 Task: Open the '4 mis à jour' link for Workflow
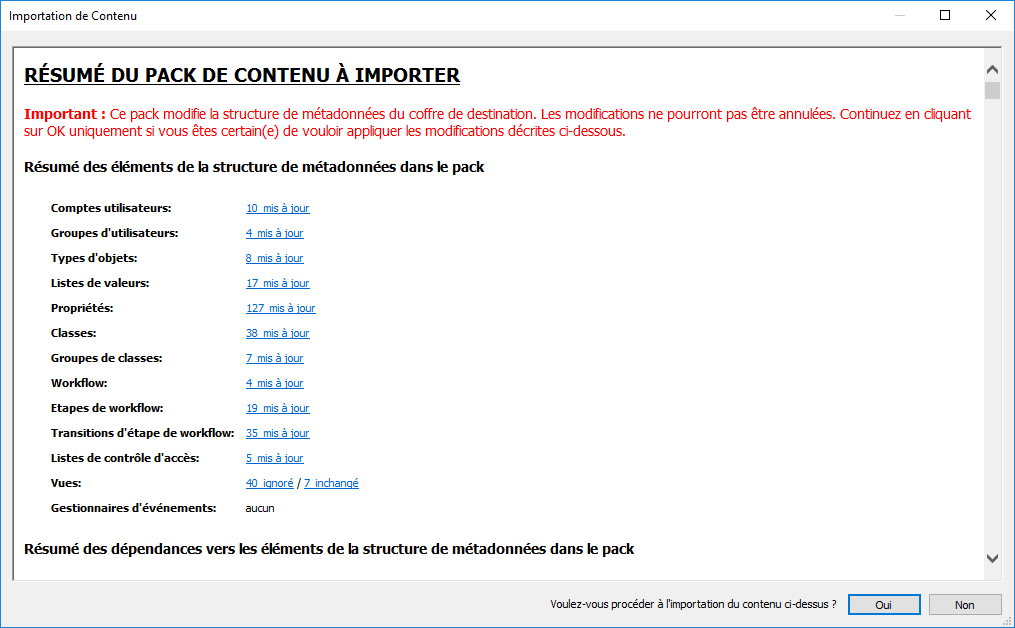[x=274, y=383]
